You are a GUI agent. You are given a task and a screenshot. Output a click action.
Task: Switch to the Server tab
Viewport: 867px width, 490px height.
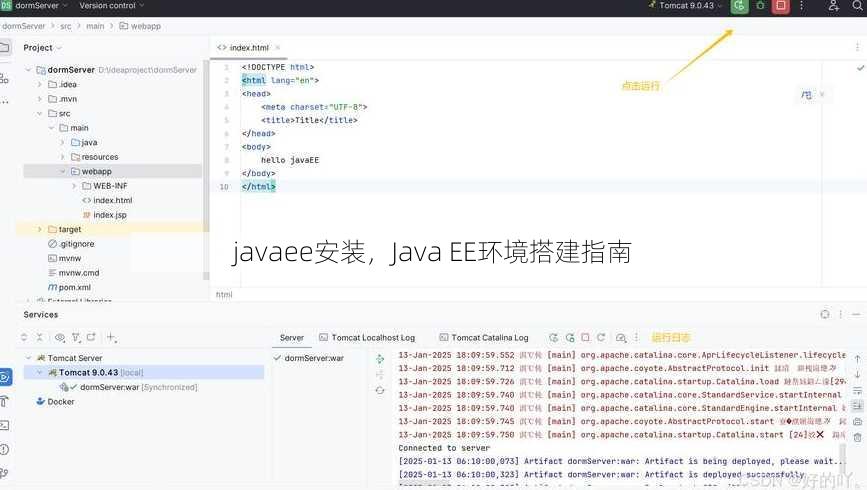point(291,338)
